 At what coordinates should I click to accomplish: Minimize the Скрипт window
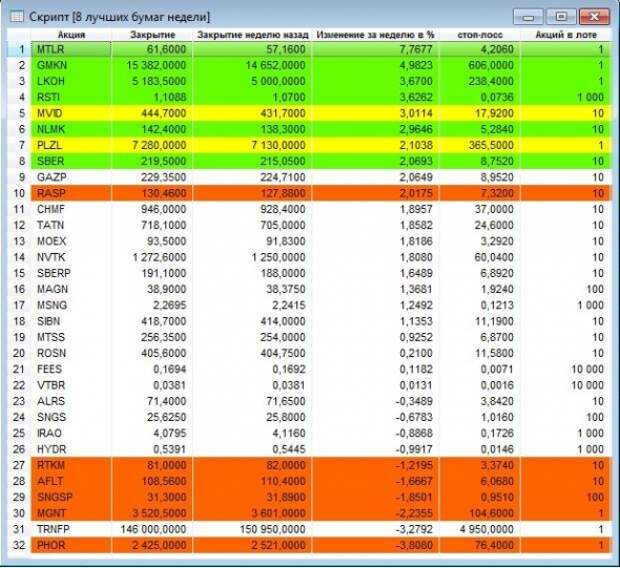(x=528, y=17)
